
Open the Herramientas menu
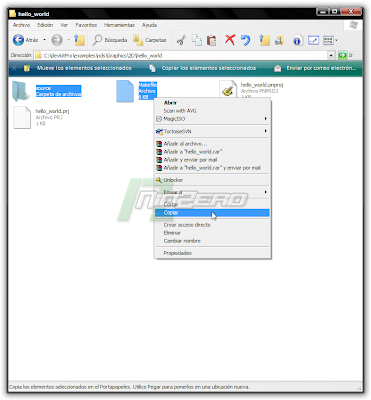119,25
